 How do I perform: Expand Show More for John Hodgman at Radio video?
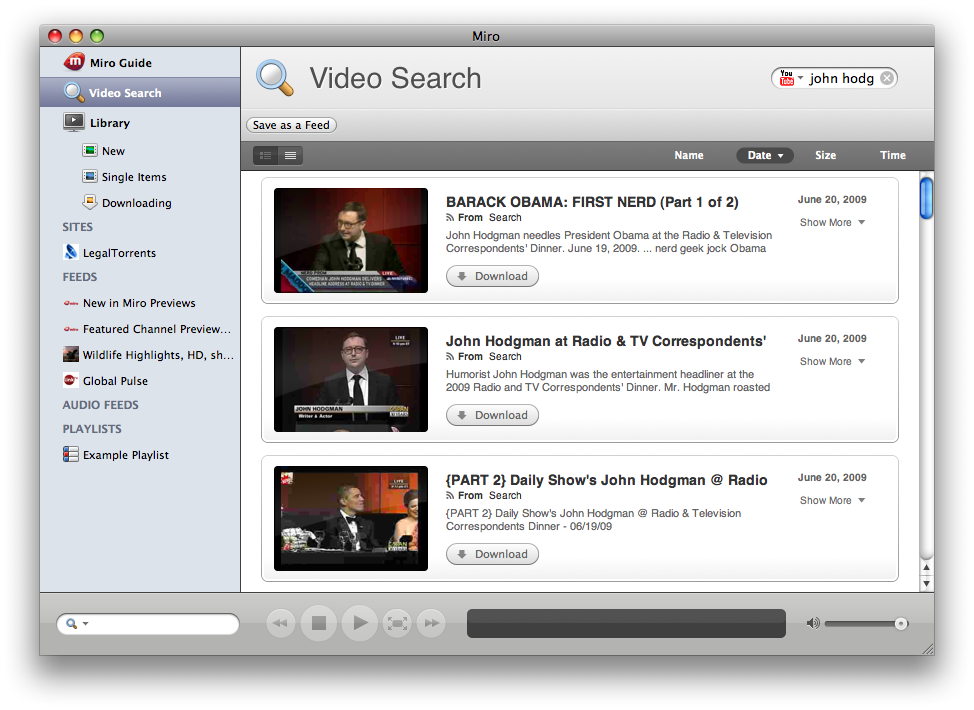point(832,362)
